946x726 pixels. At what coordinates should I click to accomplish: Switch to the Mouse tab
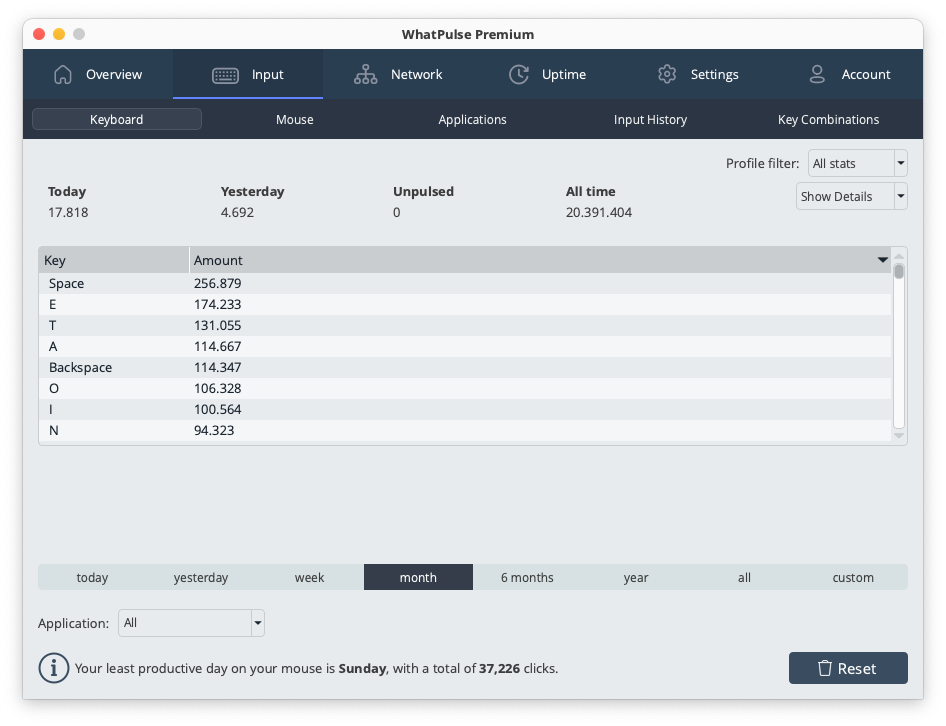pos(294,119)
